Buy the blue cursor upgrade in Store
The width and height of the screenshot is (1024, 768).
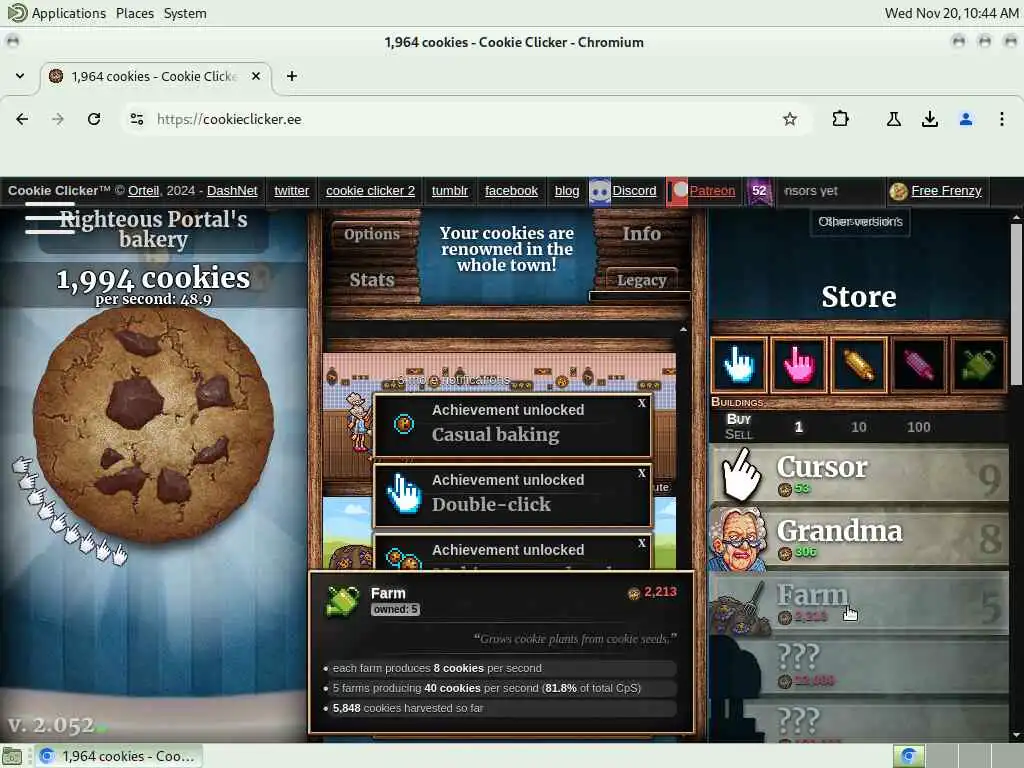739,364
